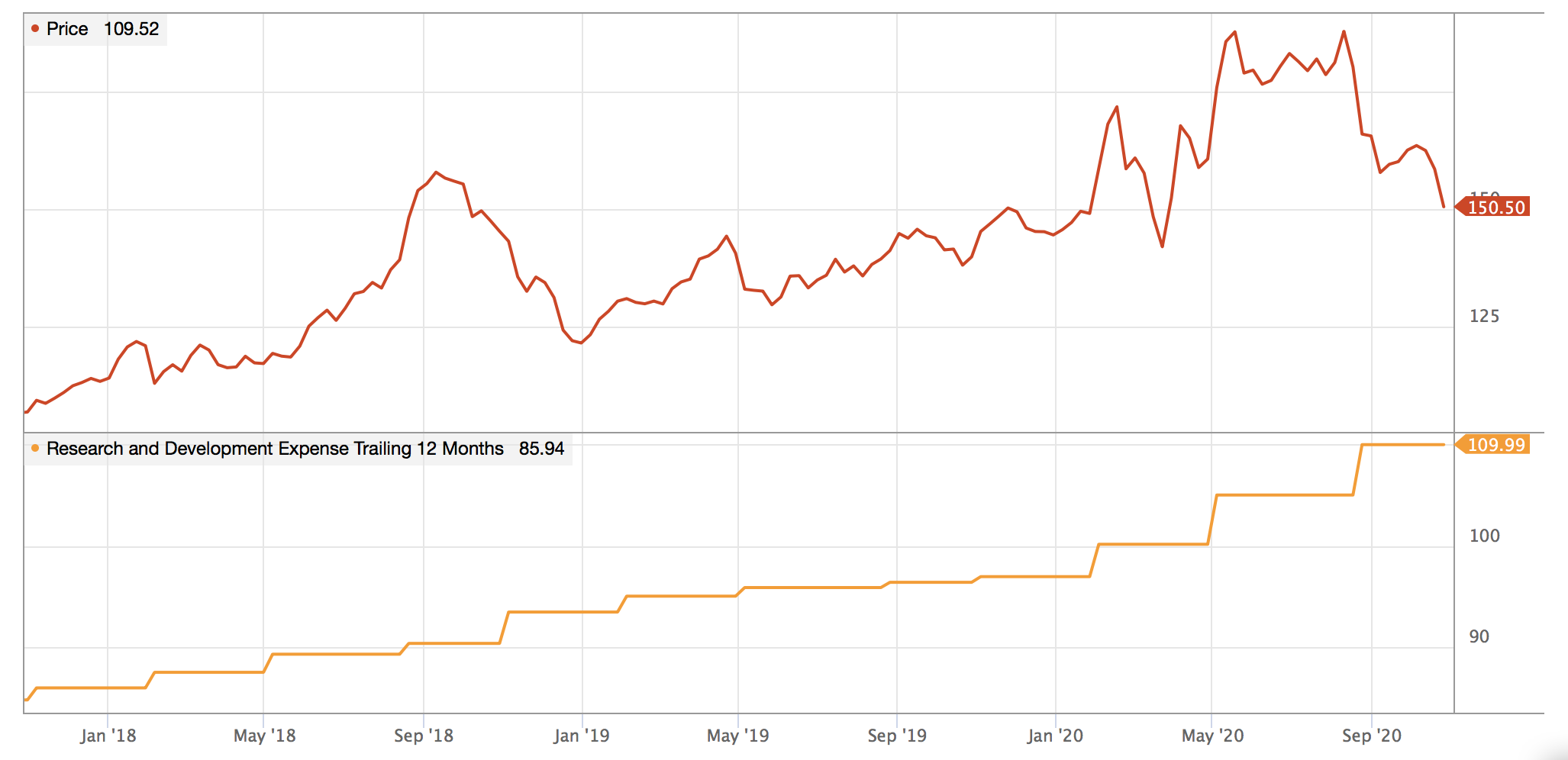Click the orange R&D legend dot
The width and height of the screenshot is (1568, 760).
(x=35, y=449)
